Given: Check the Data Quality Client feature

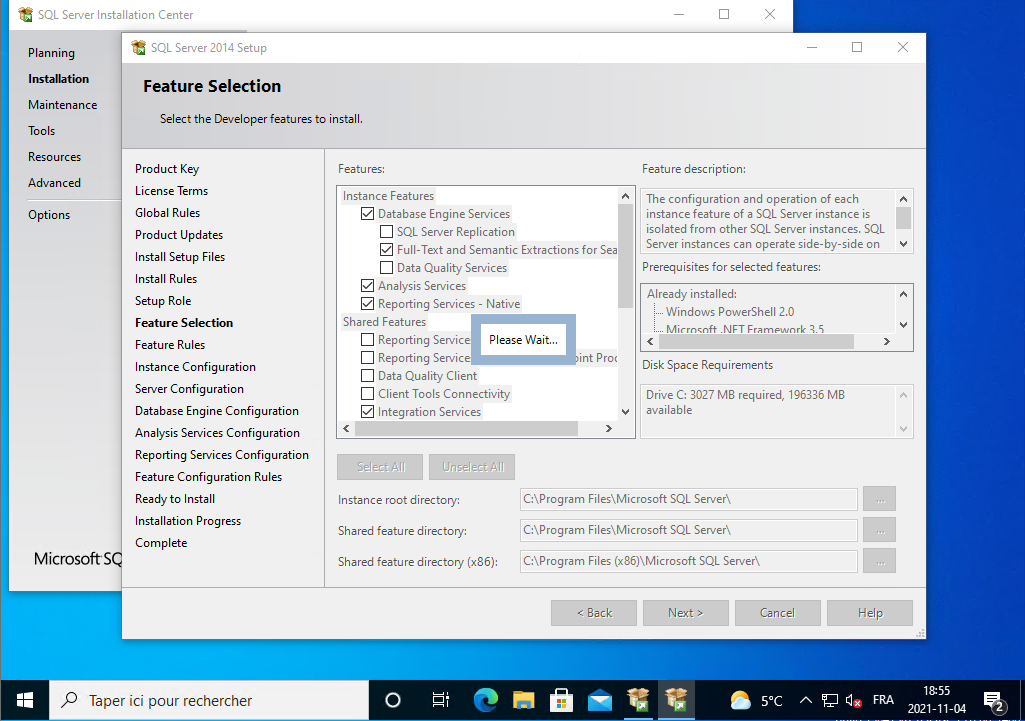Looking at the screenshot, I should pyautogui.click(x=368, y=376).
